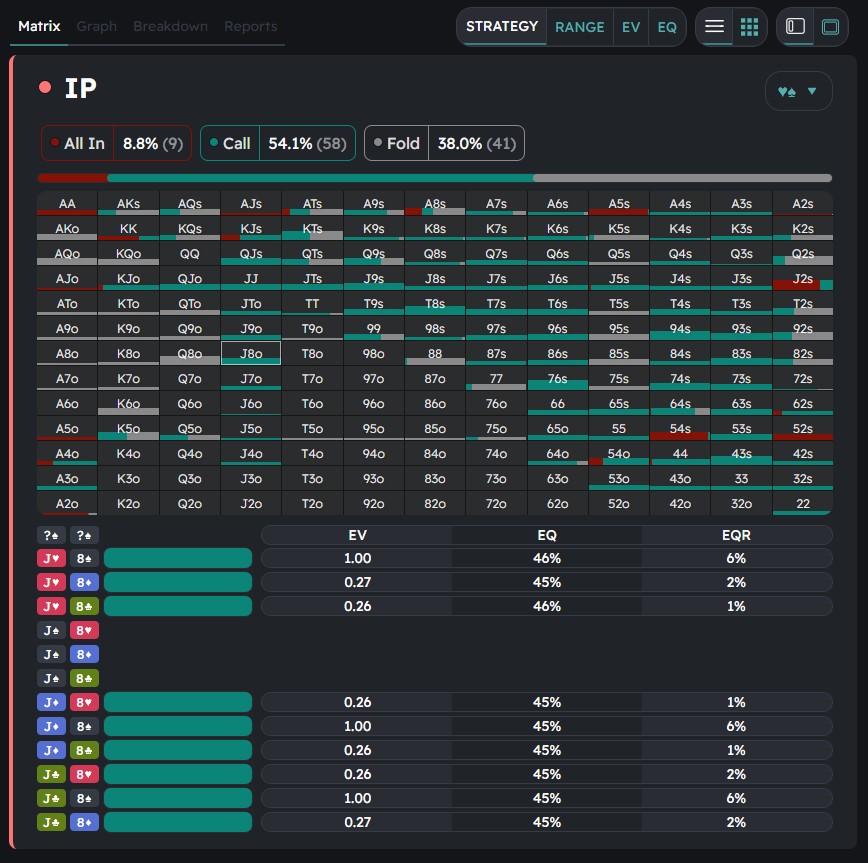Sort by the EQR column header
Screen dimensions: 868x863
pyautogui.click(x=736, y=535)
